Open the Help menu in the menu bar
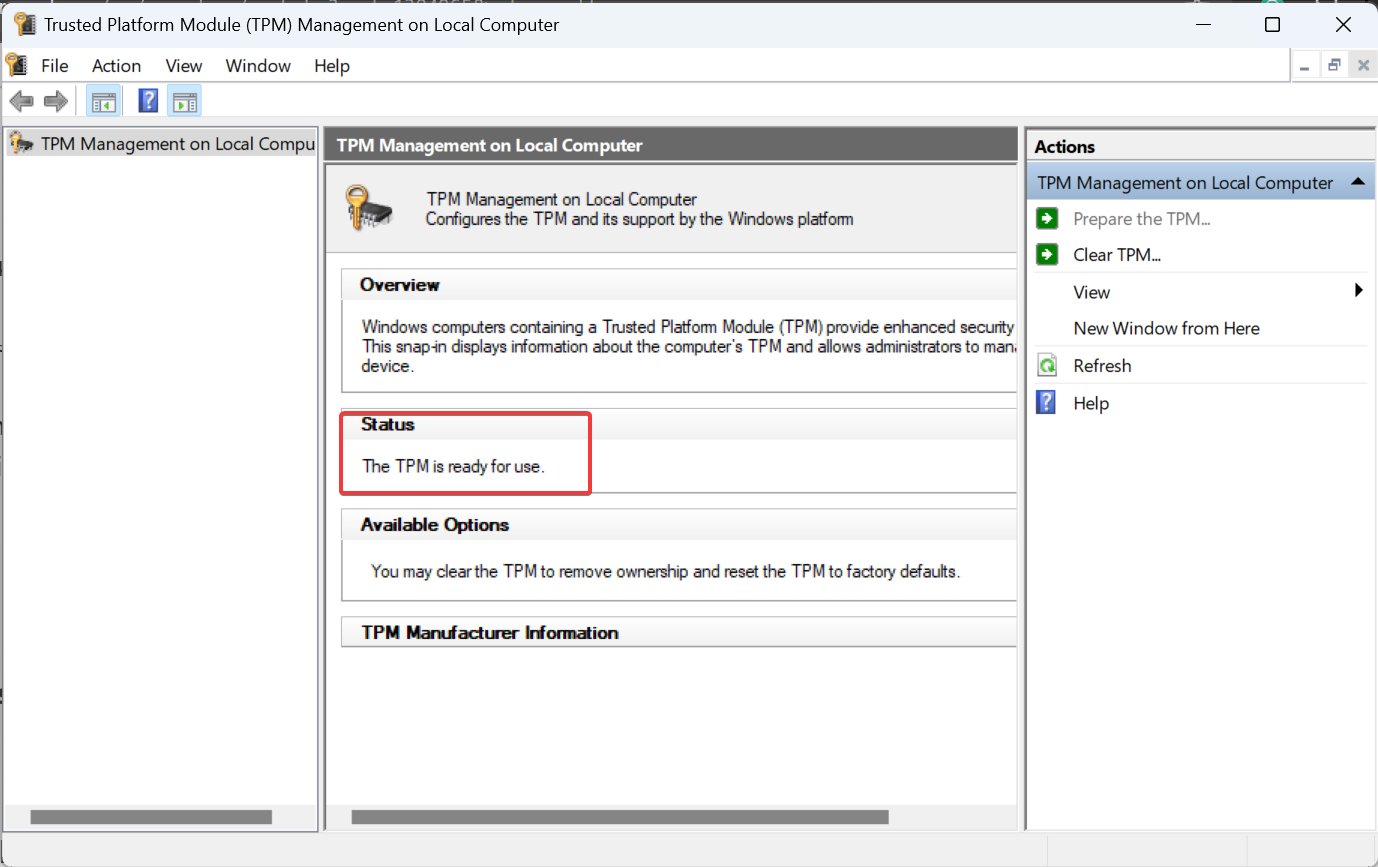Image resolution: width=1378 pixels, height=867 pixels. [332, 66]
